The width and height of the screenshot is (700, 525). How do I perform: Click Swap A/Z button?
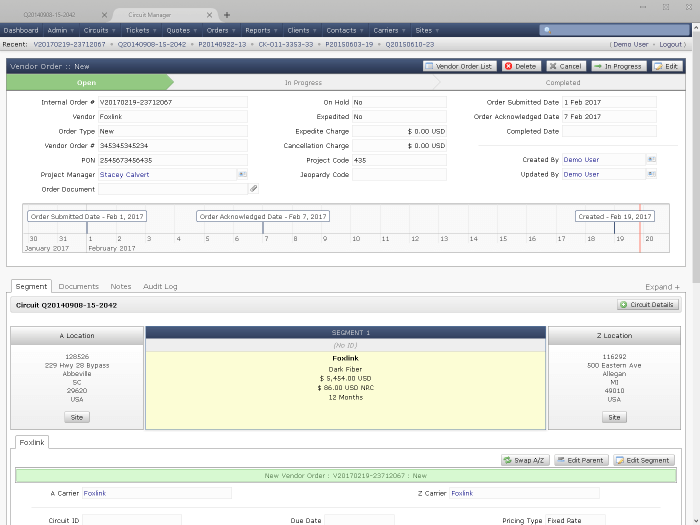525,460
